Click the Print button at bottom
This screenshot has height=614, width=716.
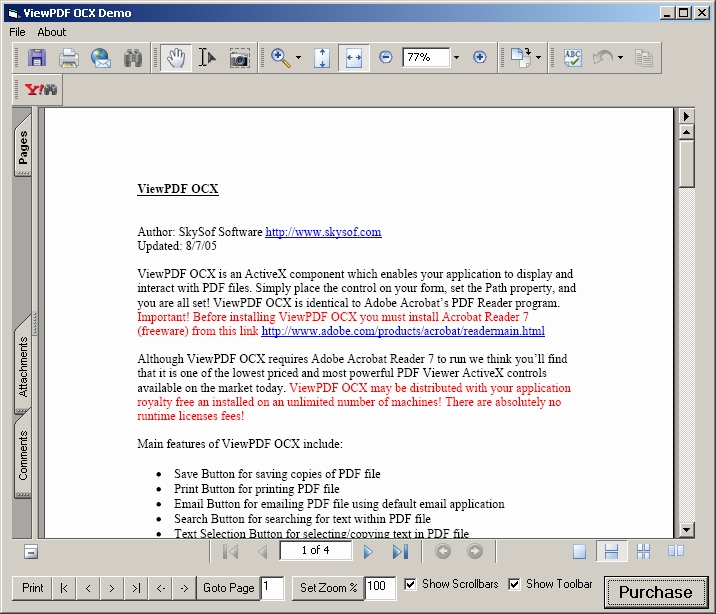point(33,588)
